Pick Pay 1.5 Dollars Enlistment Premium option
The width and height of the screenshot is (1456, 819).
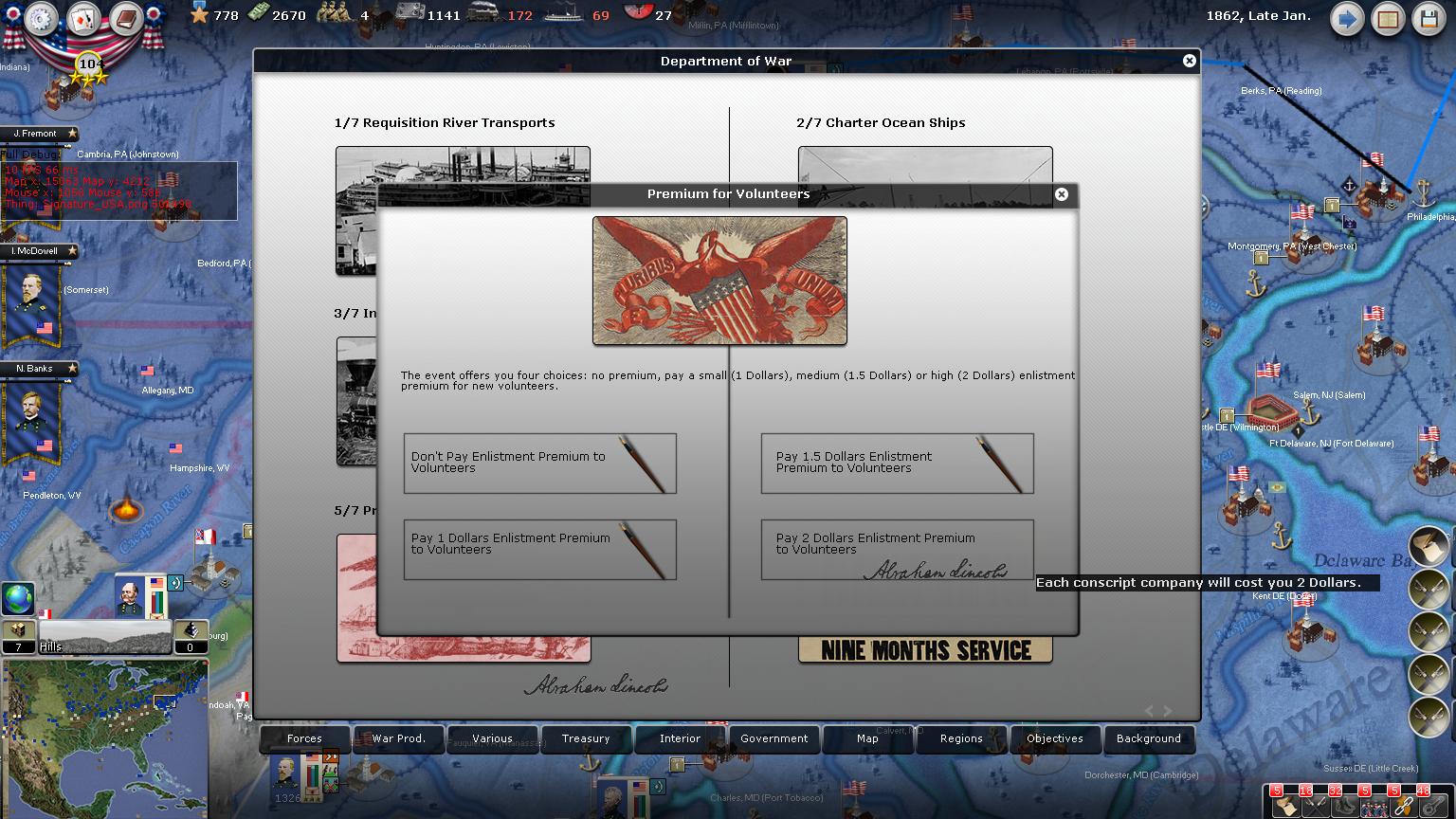click(897, 463)
